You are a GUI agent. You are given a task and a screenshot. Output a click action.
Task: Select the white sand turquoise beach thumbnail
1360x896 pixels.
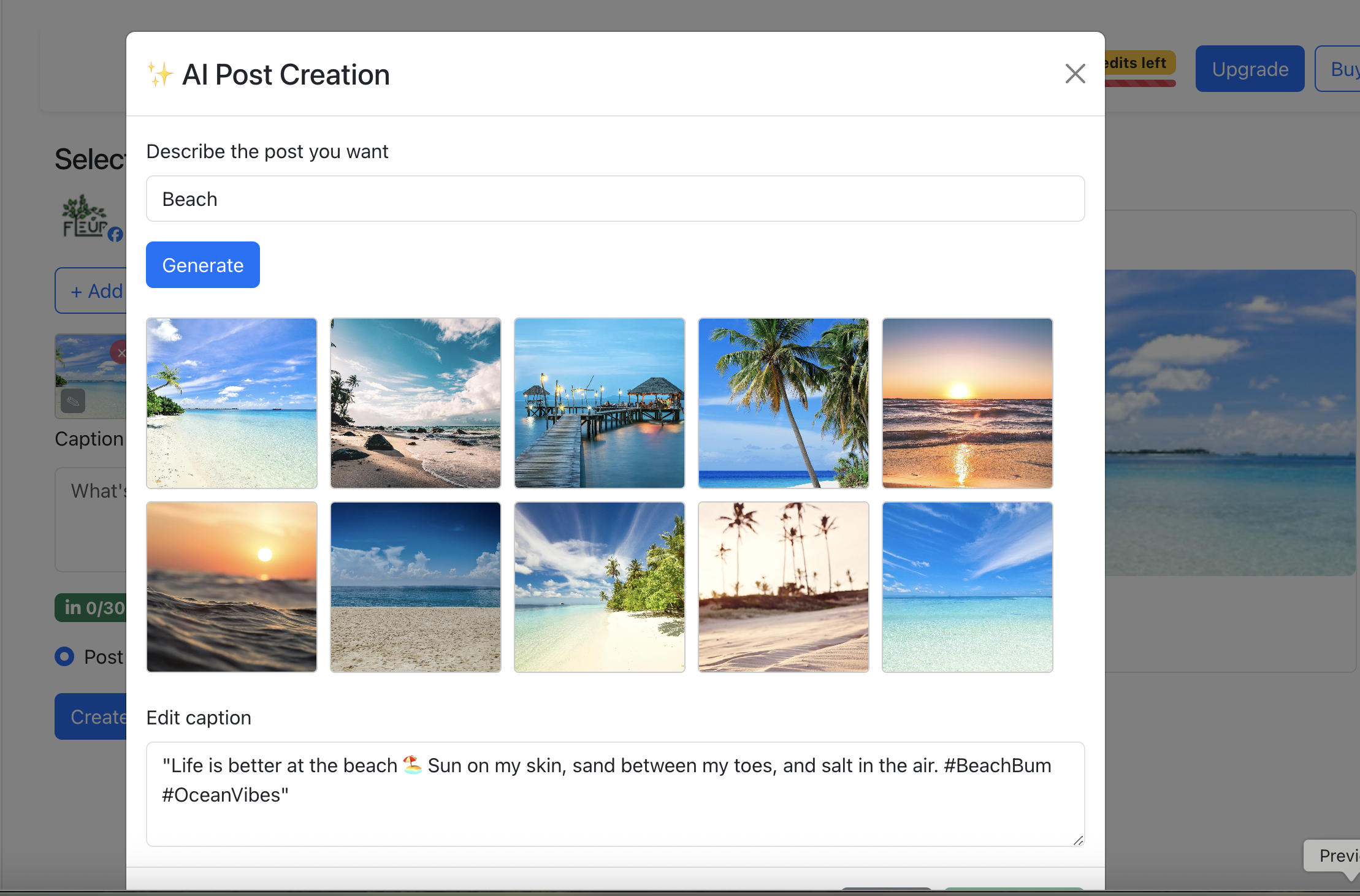232,403
